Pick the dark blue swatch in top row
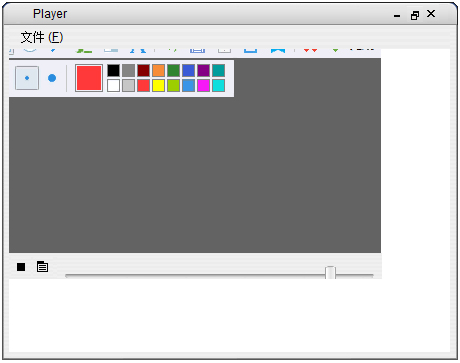The height and width of the screenshot is (363, 460). (x=189, y=70)
